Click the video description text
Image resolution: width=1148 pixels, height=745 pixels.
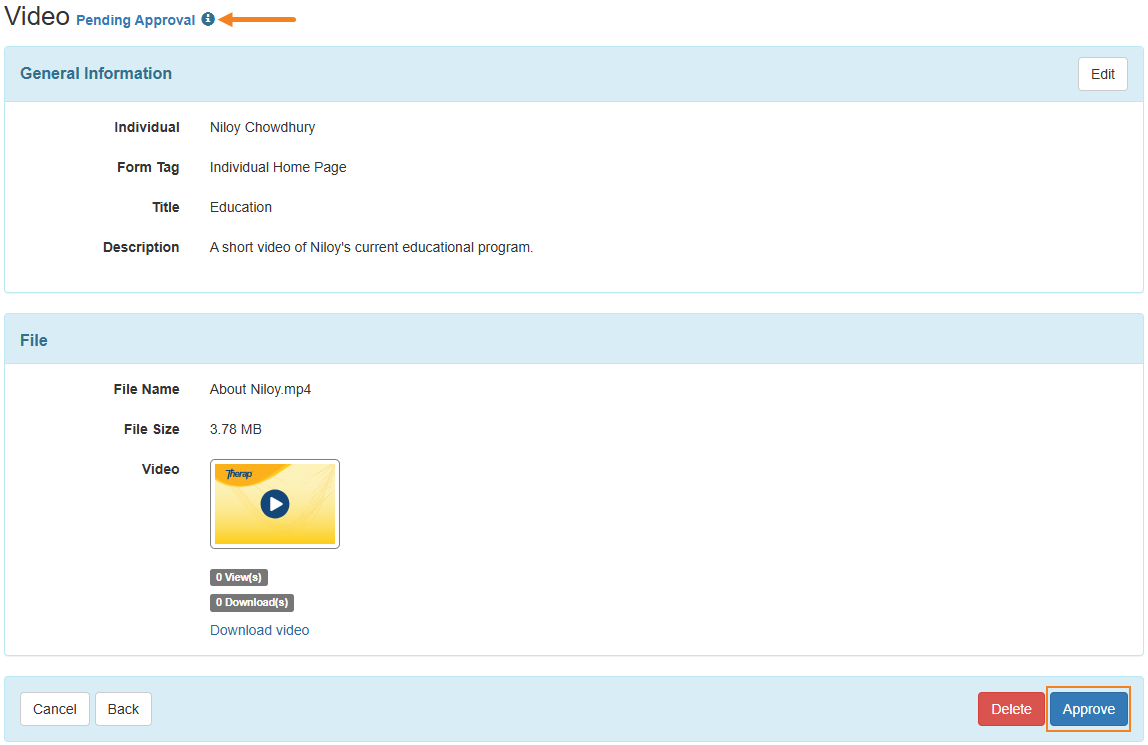click(x=371, y=247)
